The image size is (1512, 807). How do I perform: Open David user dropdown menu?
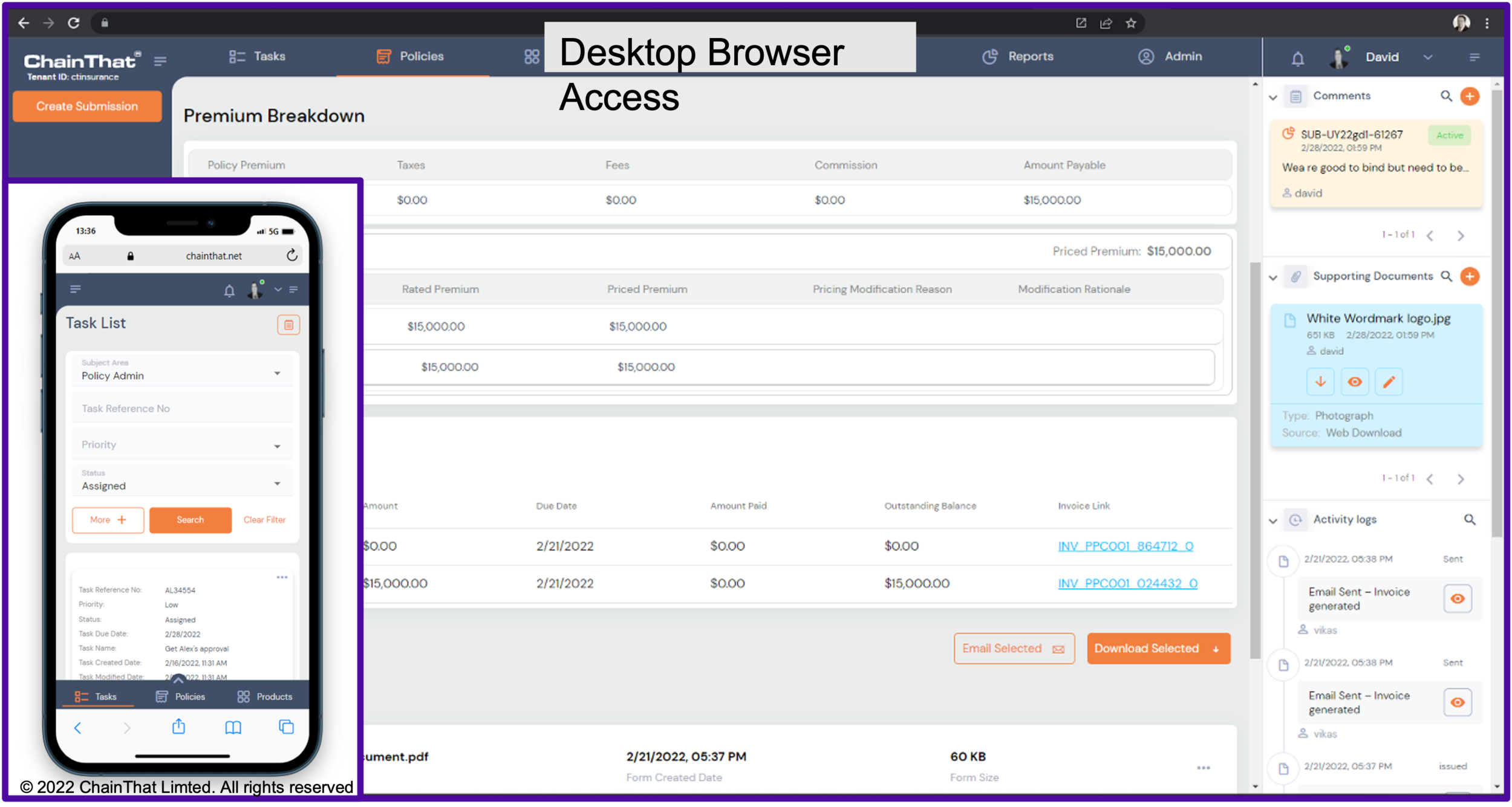click(x=1428, y=57)
